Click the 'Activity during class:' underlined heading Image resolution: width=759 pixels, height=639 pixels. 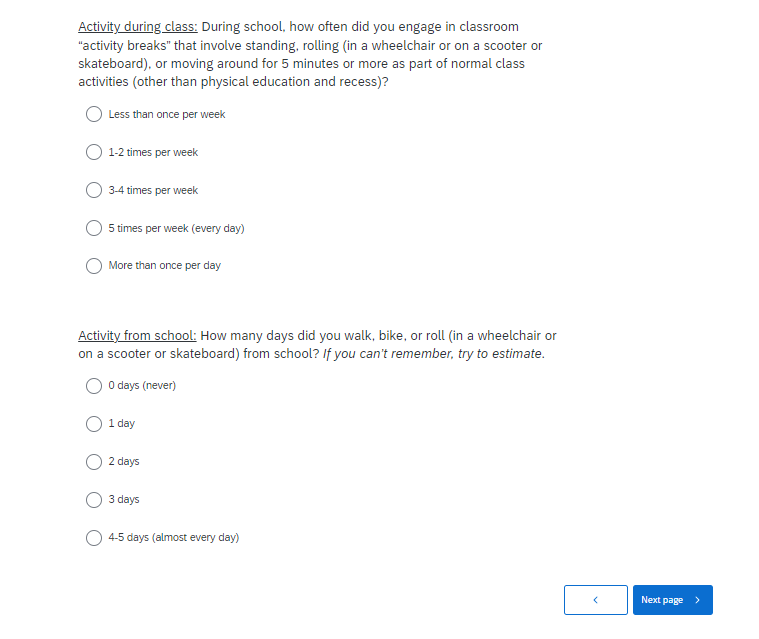click(x=138, y=27)
